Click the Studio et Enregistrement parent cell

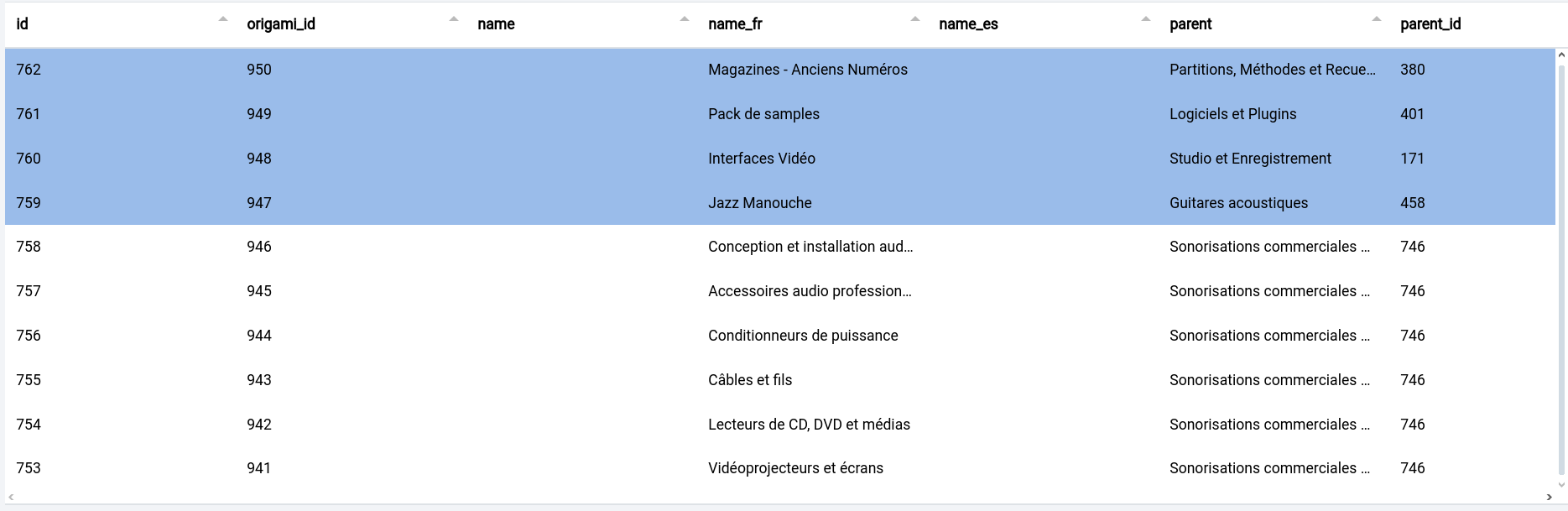click(x=1250, y=159)
